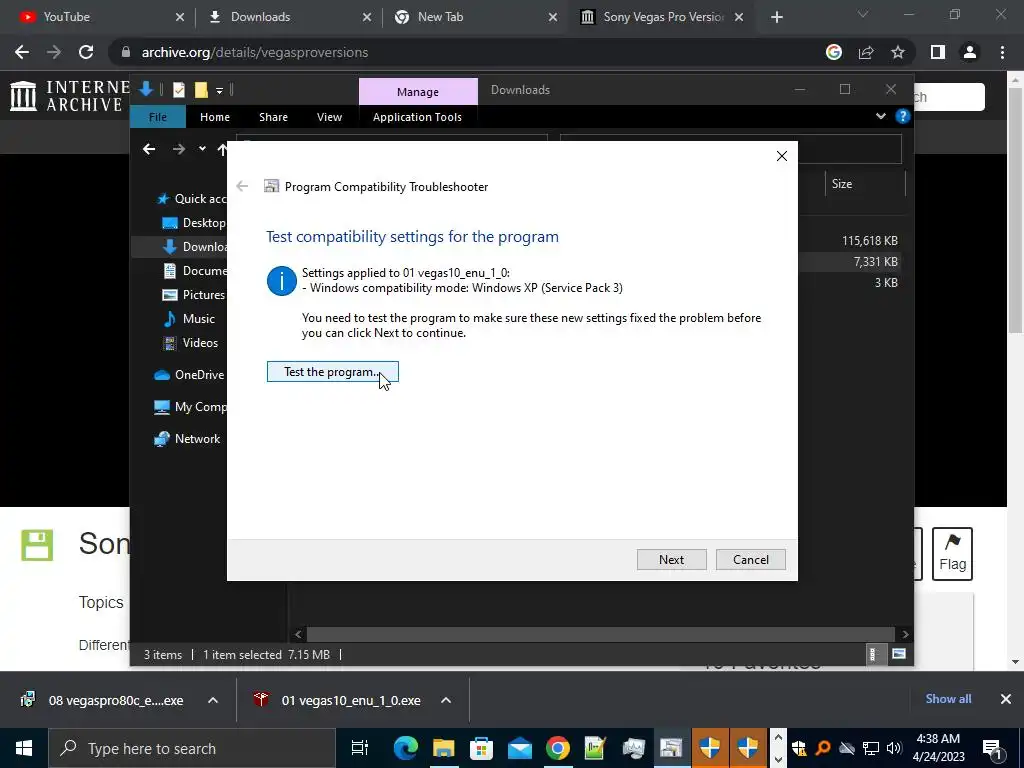The image size is (1024, 768).
Task: Open Documents in navigation pane
Action: (194, 270)
